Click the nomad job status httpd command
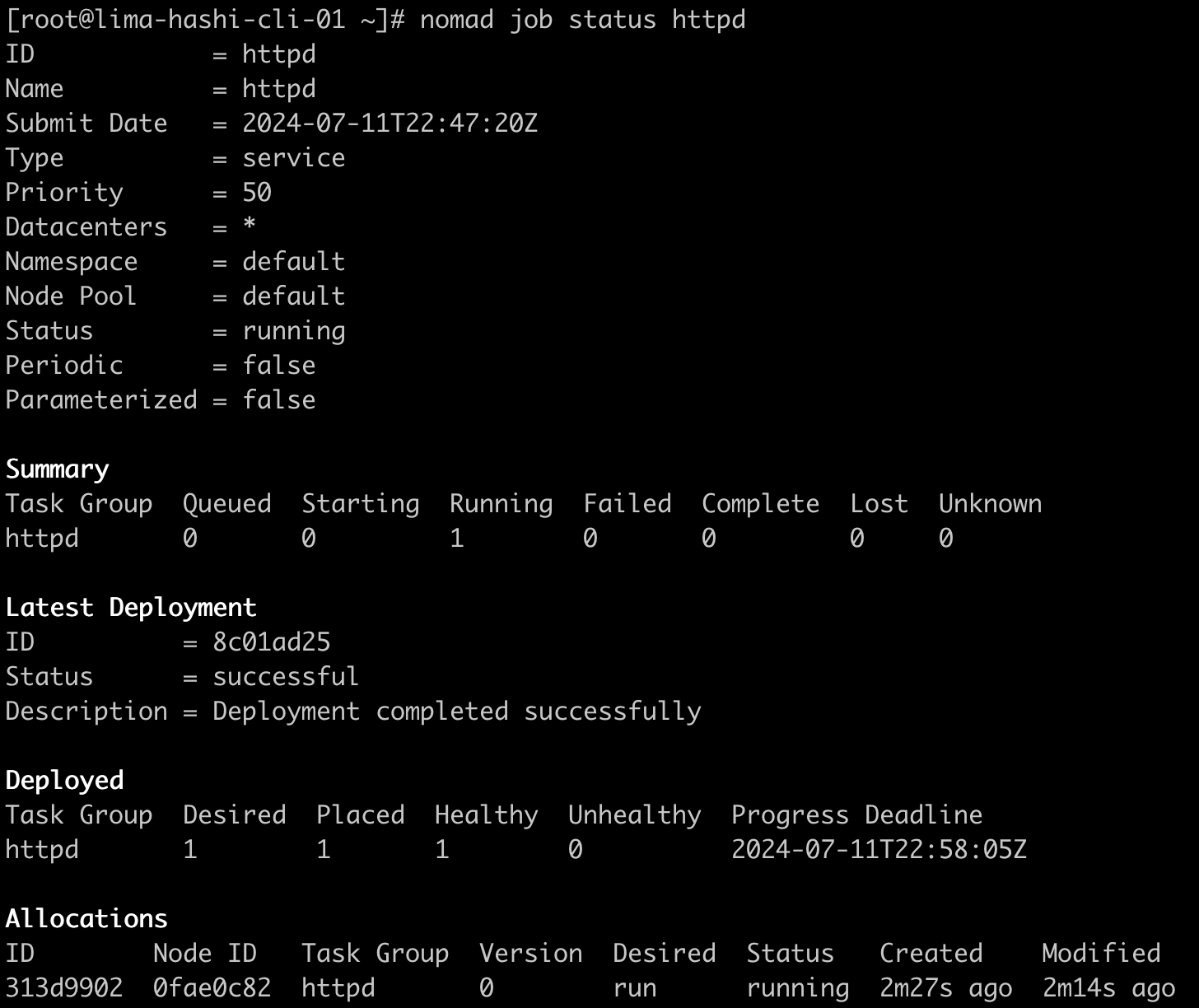This screenshot has width=1199, height=1008. pyautogui.click(x=582, y=19)
